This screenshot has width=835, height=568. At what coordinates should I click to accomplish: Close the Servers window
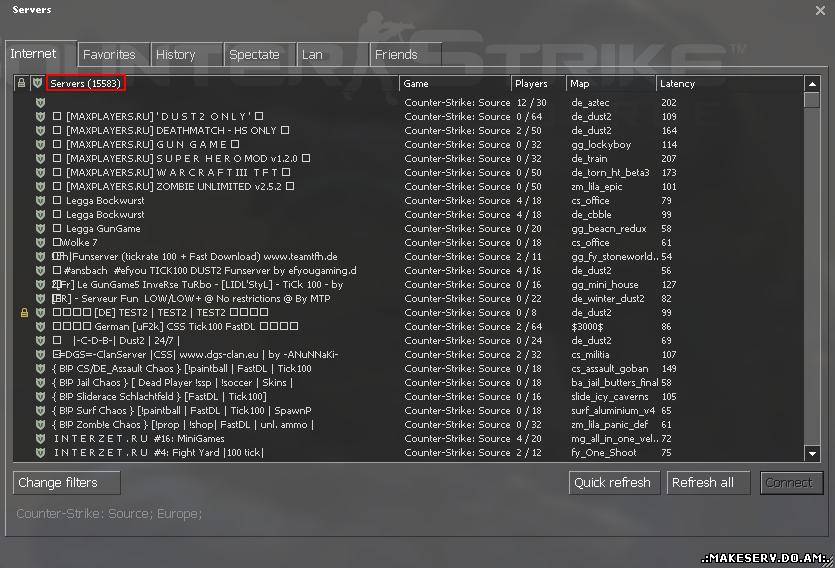(x=820, y=10)
